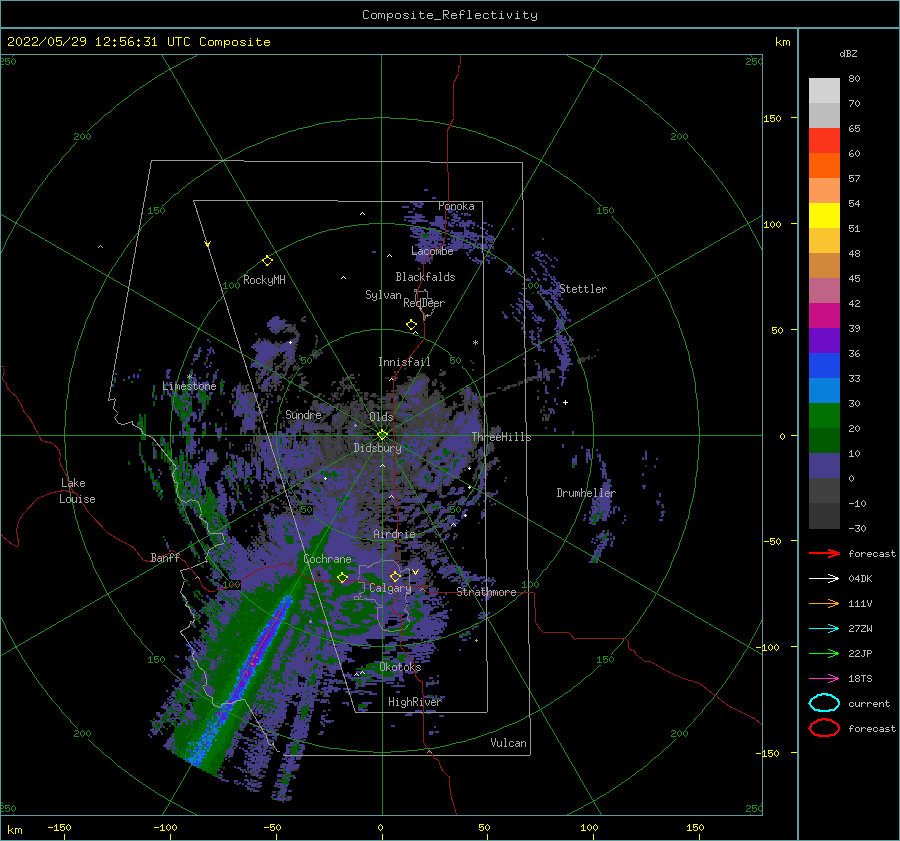The image size is (900, 841).
Task: Click the RedDeer city label
Action: (x=424, y=303)
